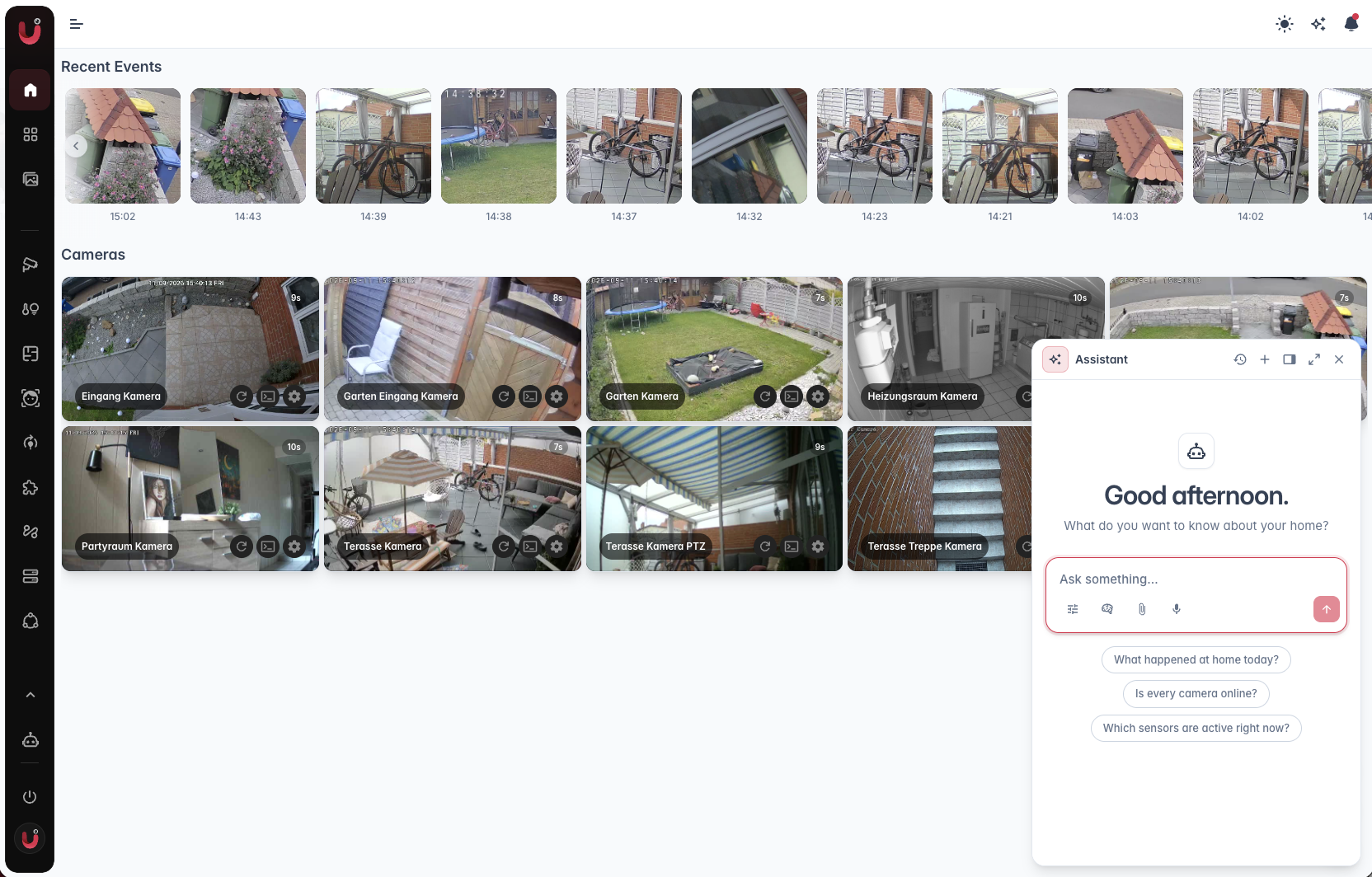The height and width of the screenshot is (877, 1372).
Task: Open settings for Eingang Kamera
Action: pos(294,396)
